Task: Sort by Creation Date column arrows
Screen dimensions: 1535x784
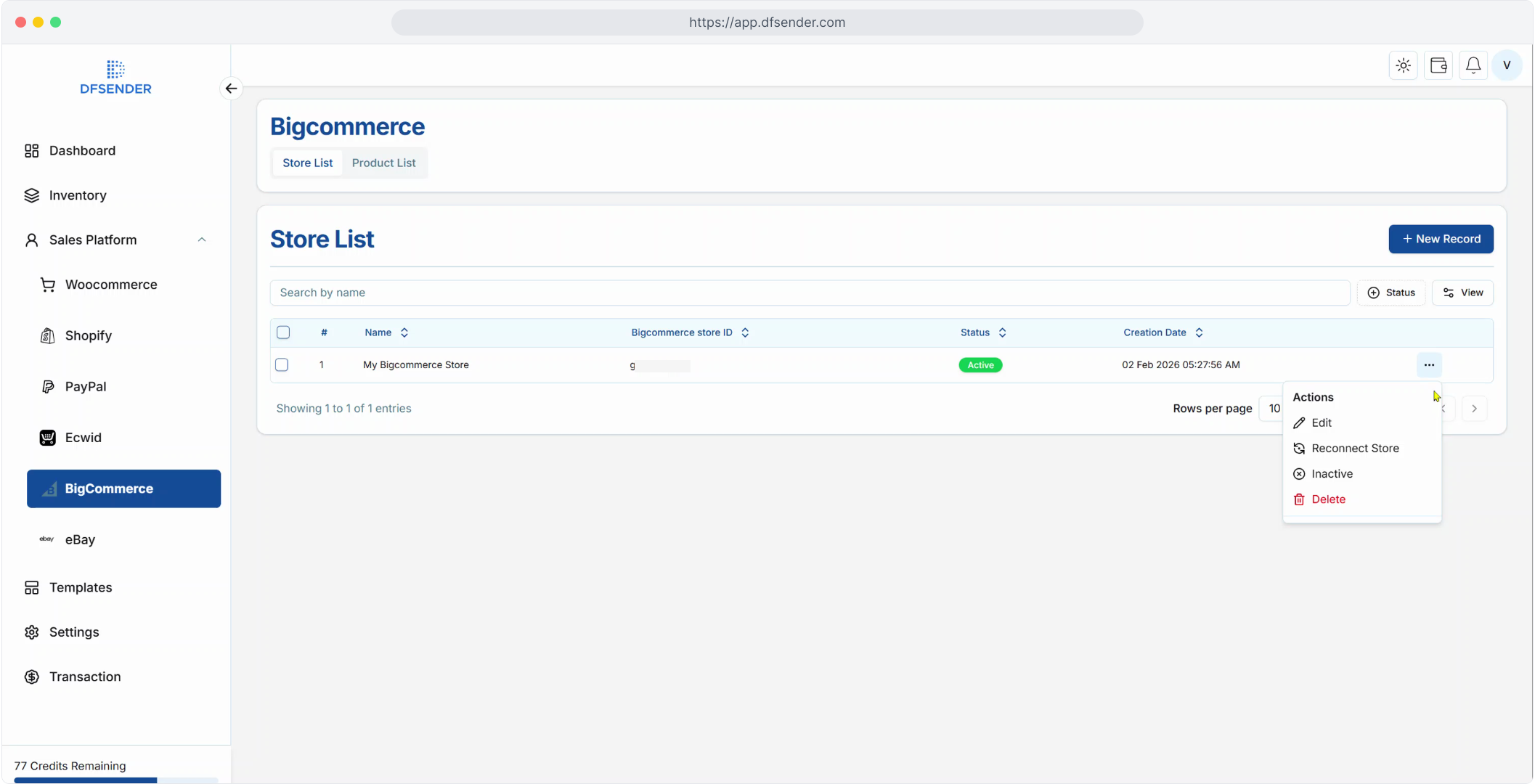Action: click(1199, 332)
